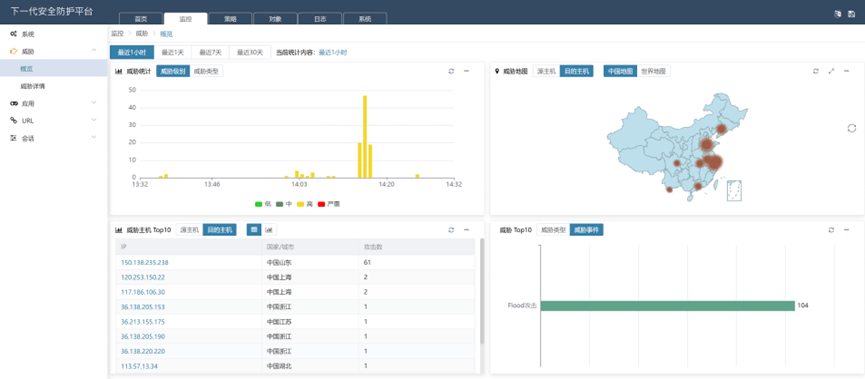
Task: Click the bar-chart icon before 威胁统计 title
Action: 119,71
